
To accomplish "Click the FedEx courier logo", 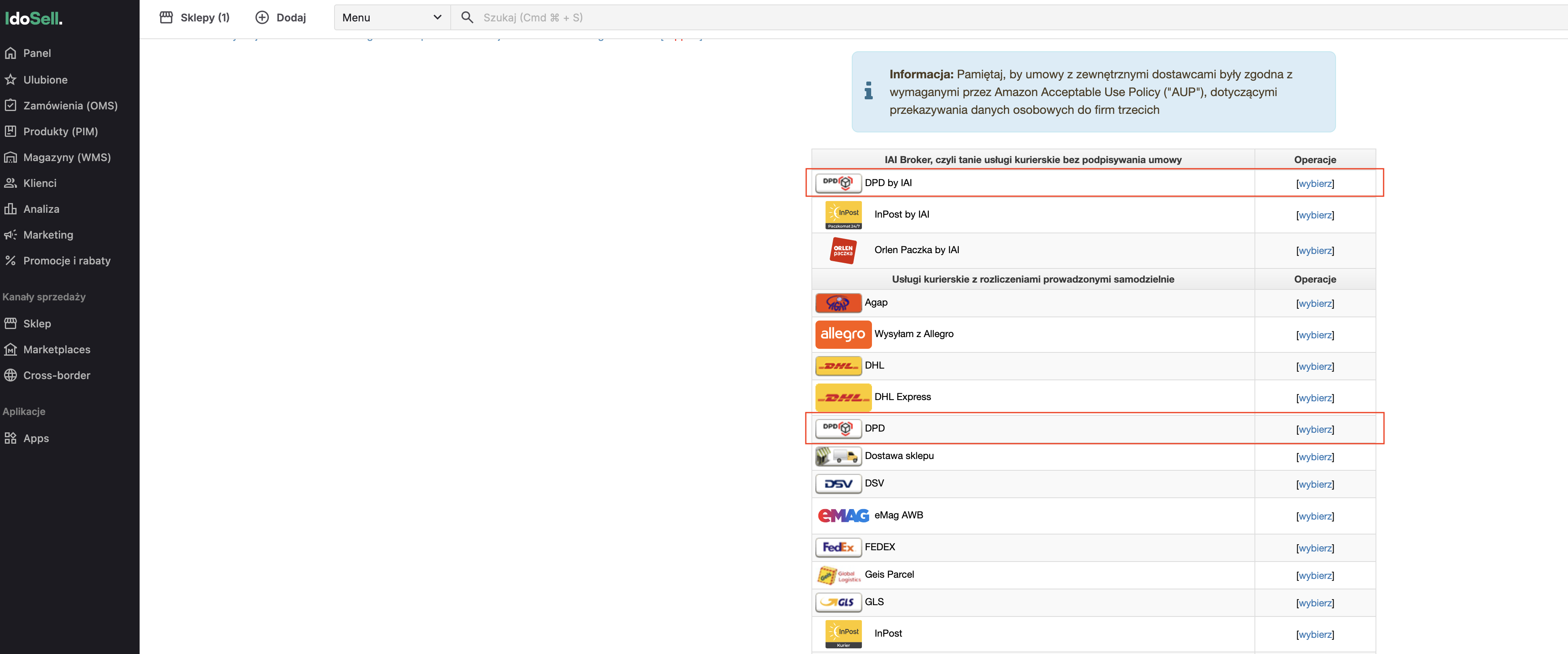I will 838,547.
